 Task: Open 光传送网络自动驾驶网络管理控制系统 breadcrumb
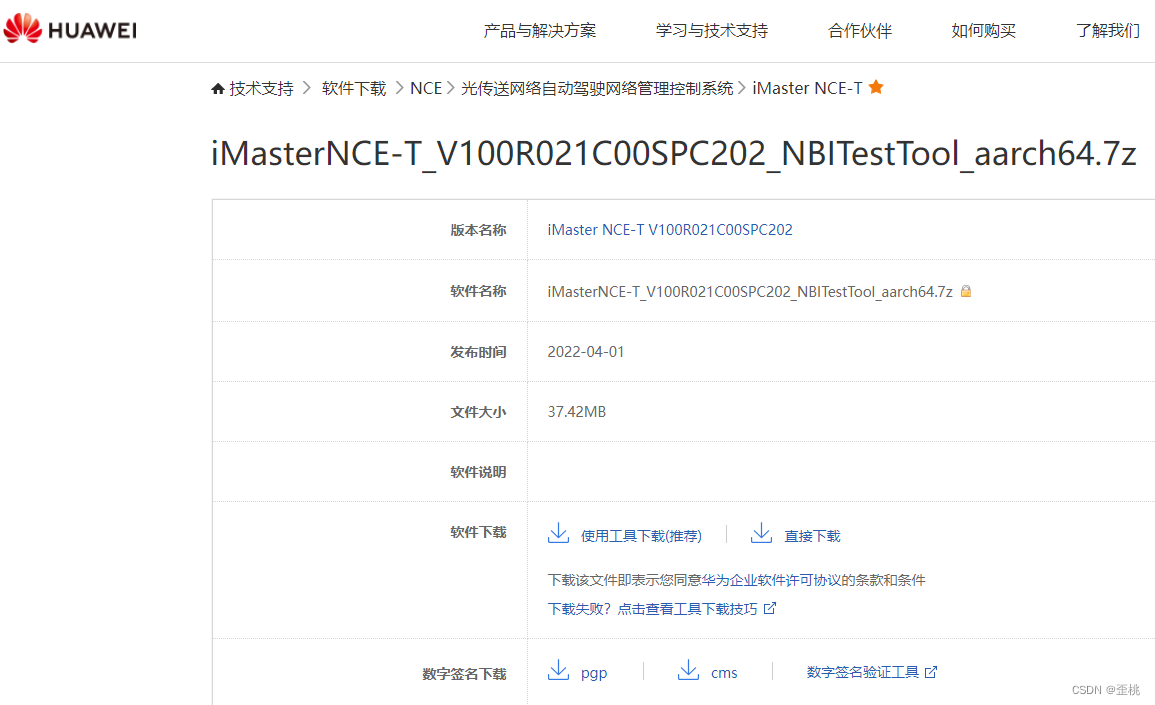597,88
